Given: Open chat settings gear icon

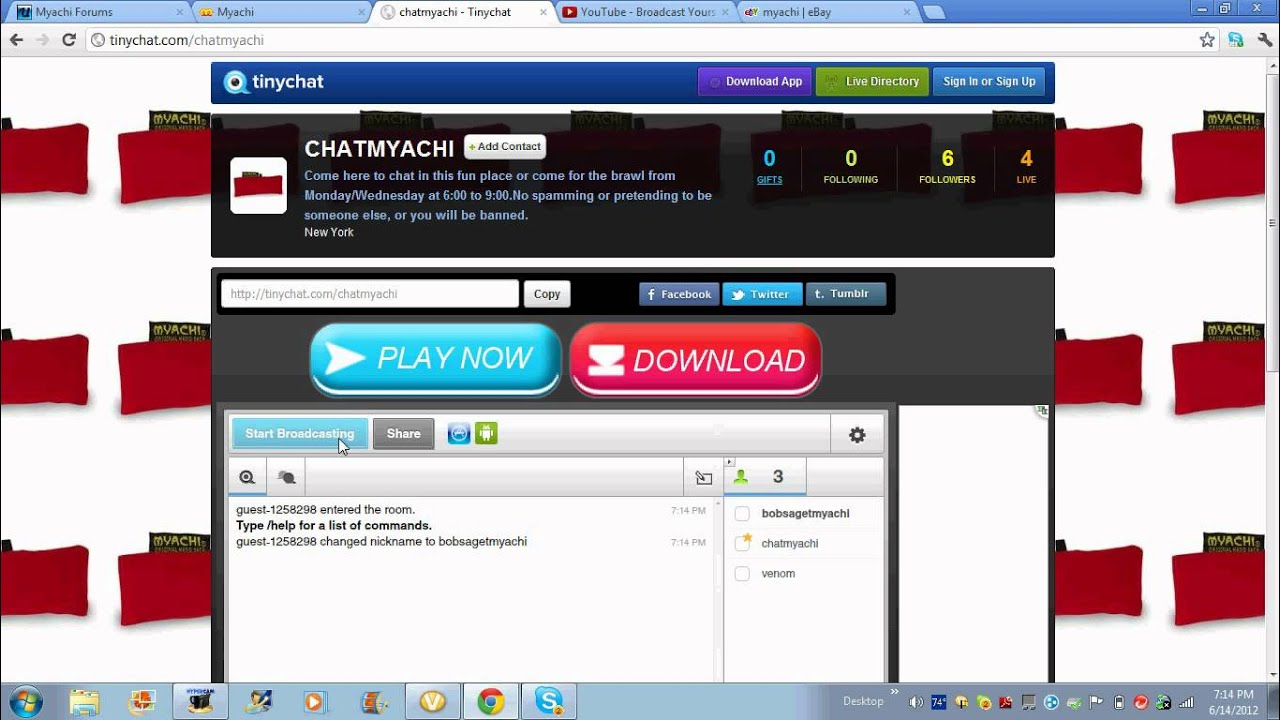Looking at the screenshot, I should coord(857,435).
